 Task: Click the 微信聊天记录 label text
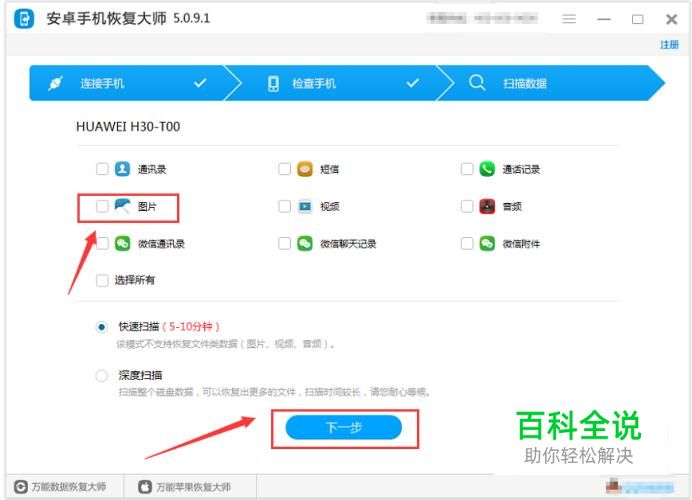(348, 244)
